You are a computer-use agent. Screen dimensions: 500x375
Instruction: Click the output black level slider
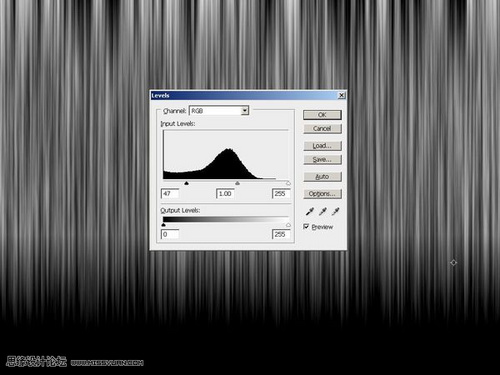click(x=163, y=225)
